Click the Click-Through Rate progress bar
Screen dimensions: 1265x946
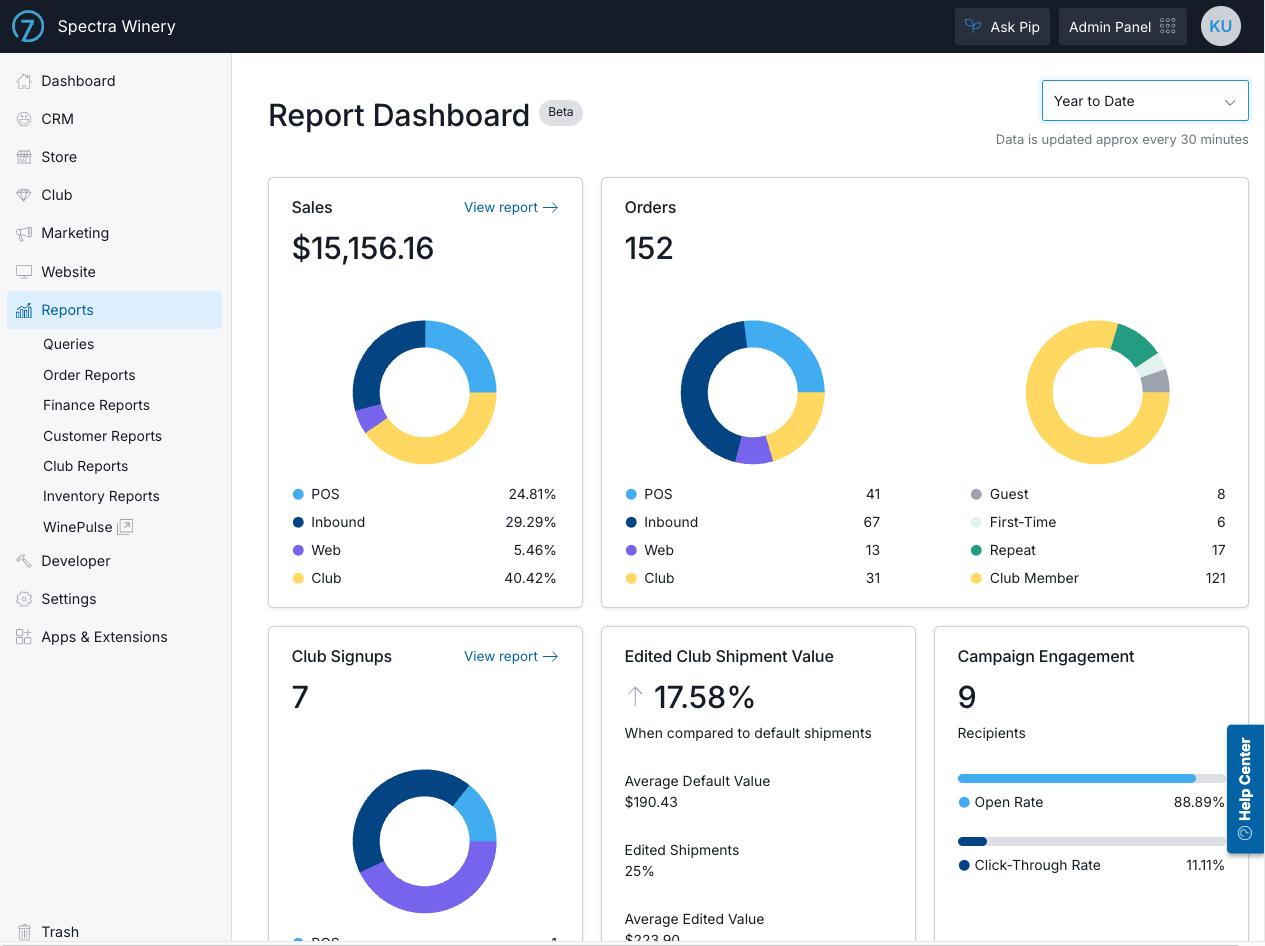(1091, 842)
